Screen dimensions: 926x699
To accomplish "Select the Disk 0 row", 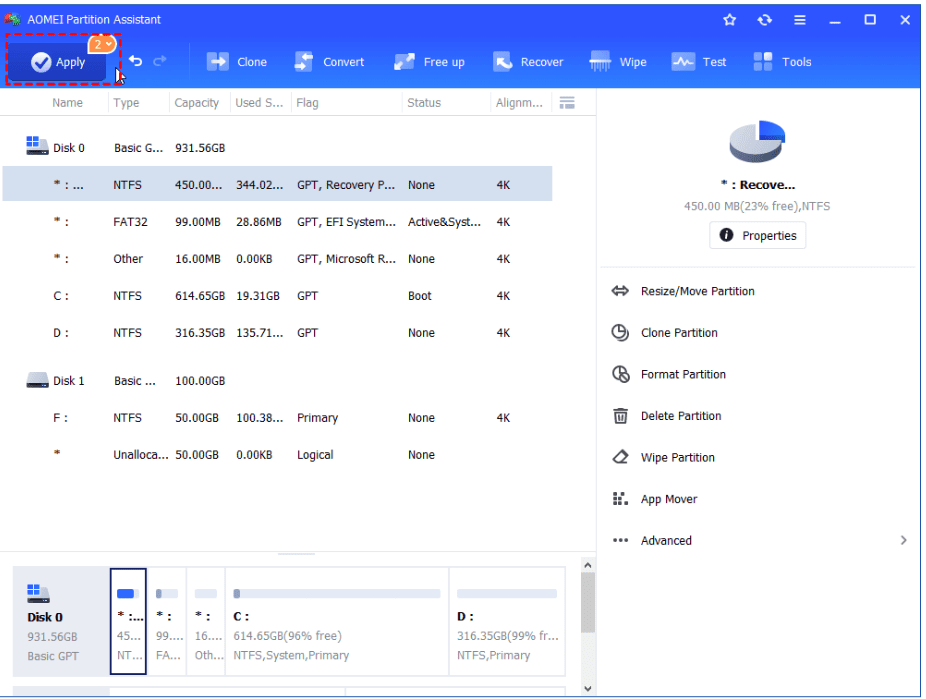I will 277,148.
